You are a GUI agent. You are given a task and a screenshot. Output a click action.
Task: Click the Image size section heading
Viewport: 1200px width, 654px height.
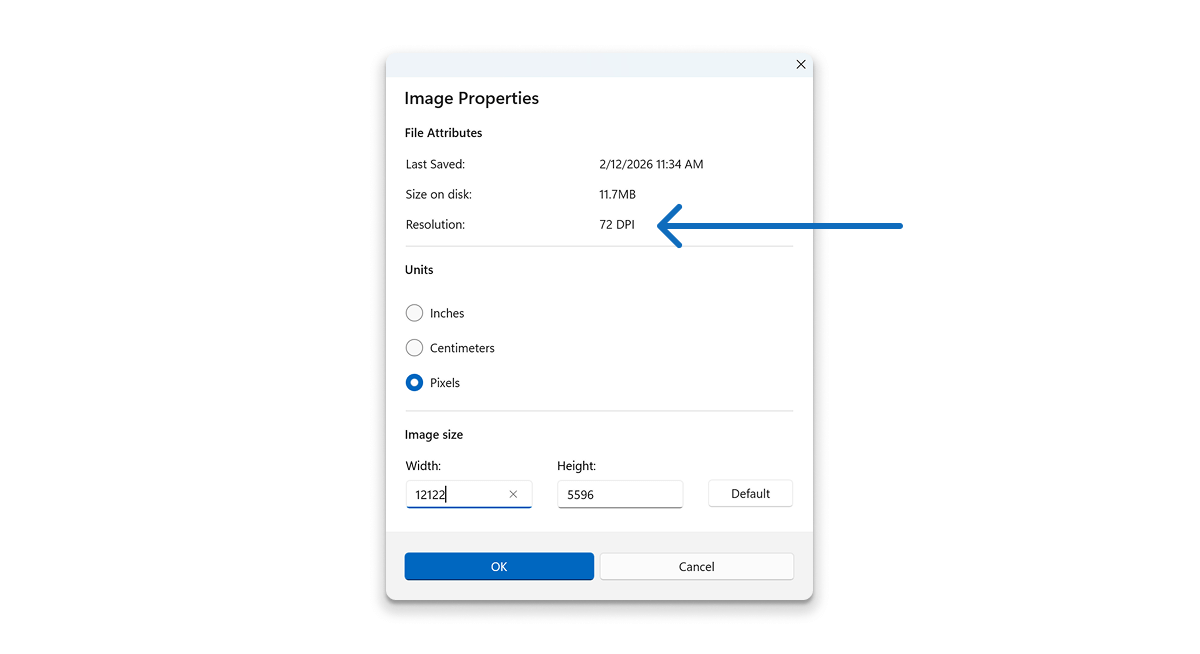(x=434, y=434)
